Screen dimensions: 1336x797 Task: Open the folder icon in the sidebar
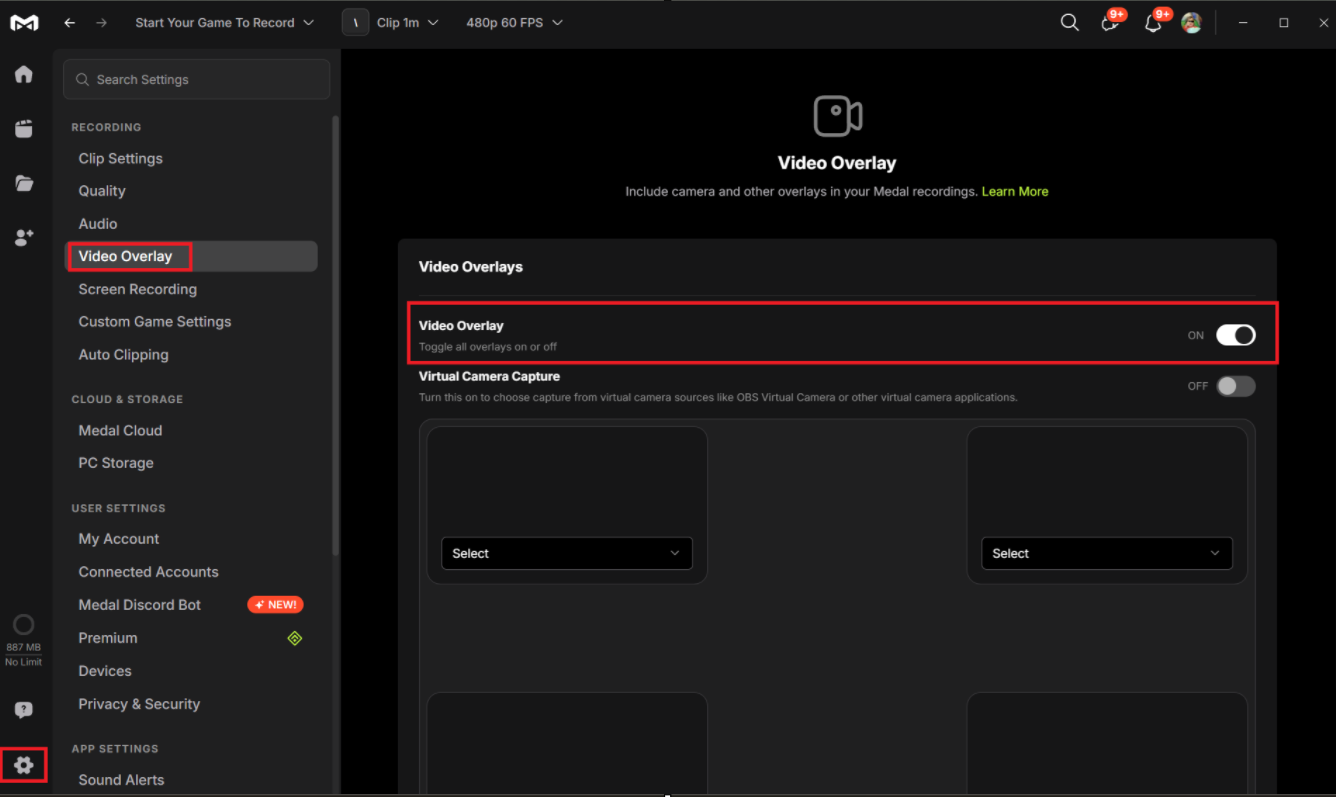(24, 183)
